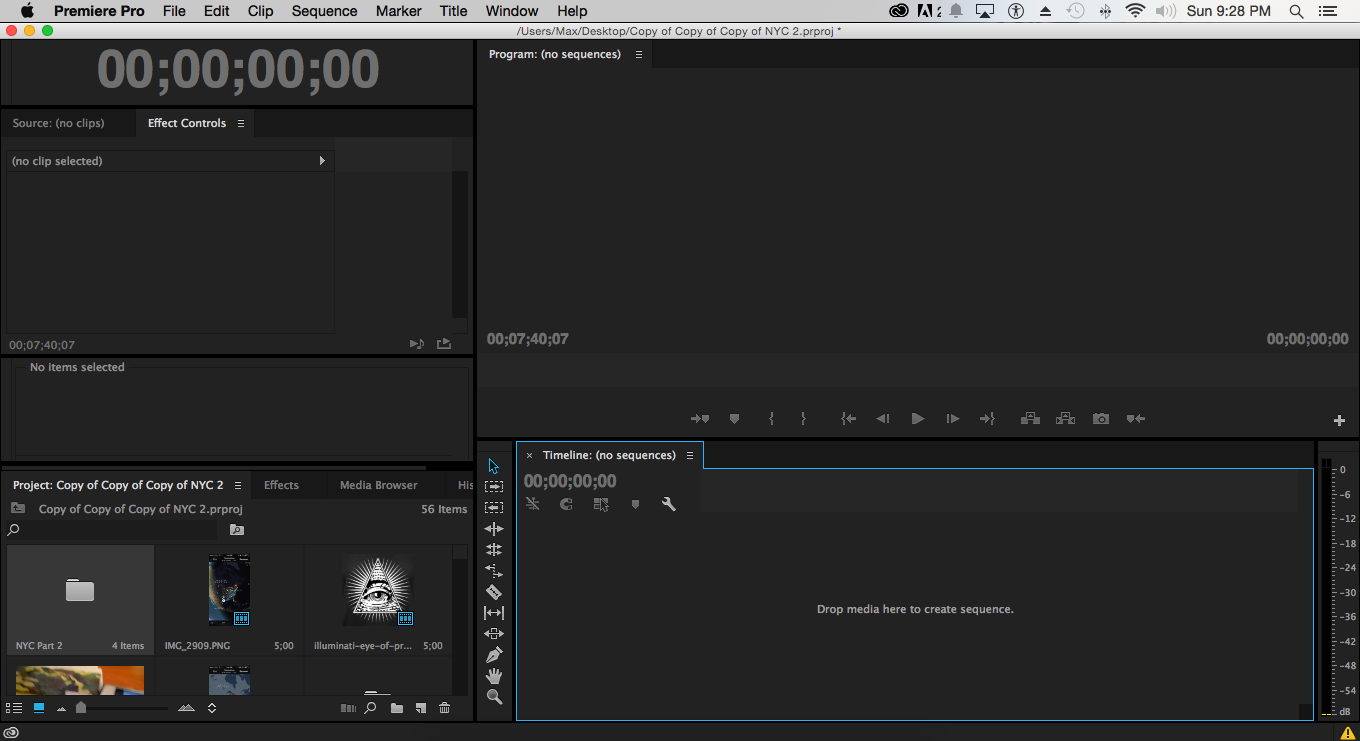Click Lift button in Program monitor
The width and height of the screenshot is (1360, 741).
1030,419
